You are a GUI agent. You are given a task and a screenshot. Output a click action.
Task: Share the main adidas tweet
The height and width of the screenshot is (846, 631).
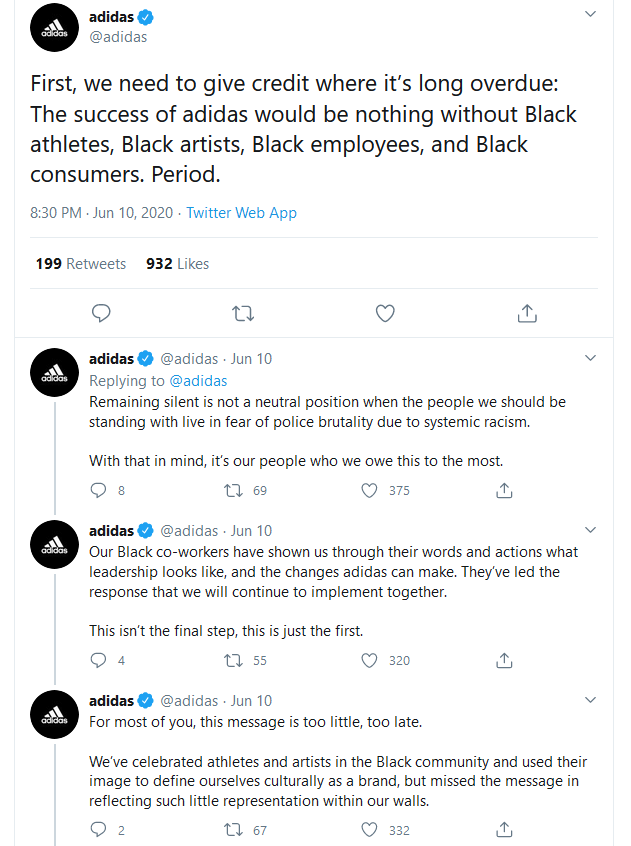click(527, 313)
